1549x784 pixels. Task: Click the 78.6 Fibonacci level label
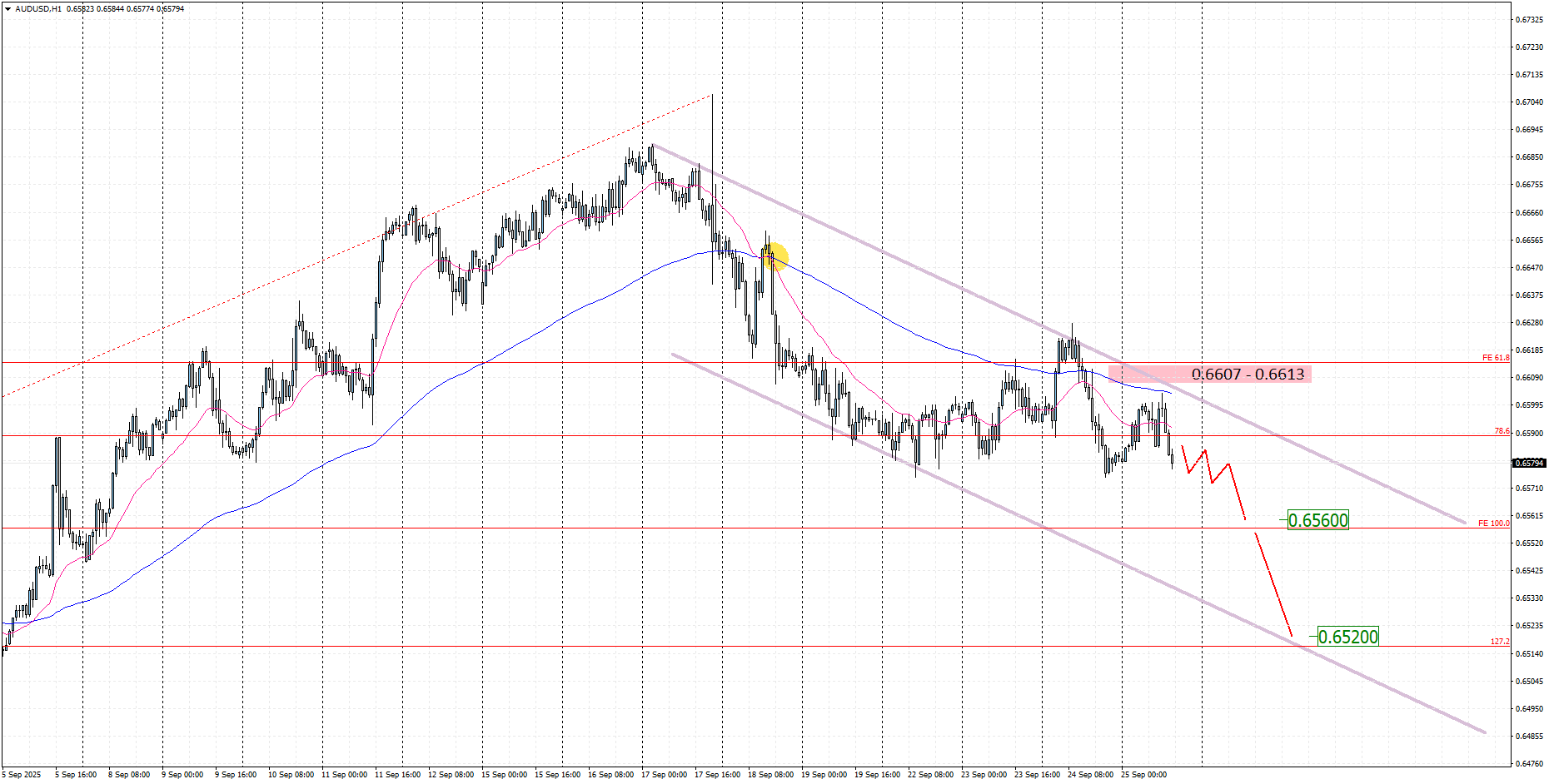tap(1501, 431)
